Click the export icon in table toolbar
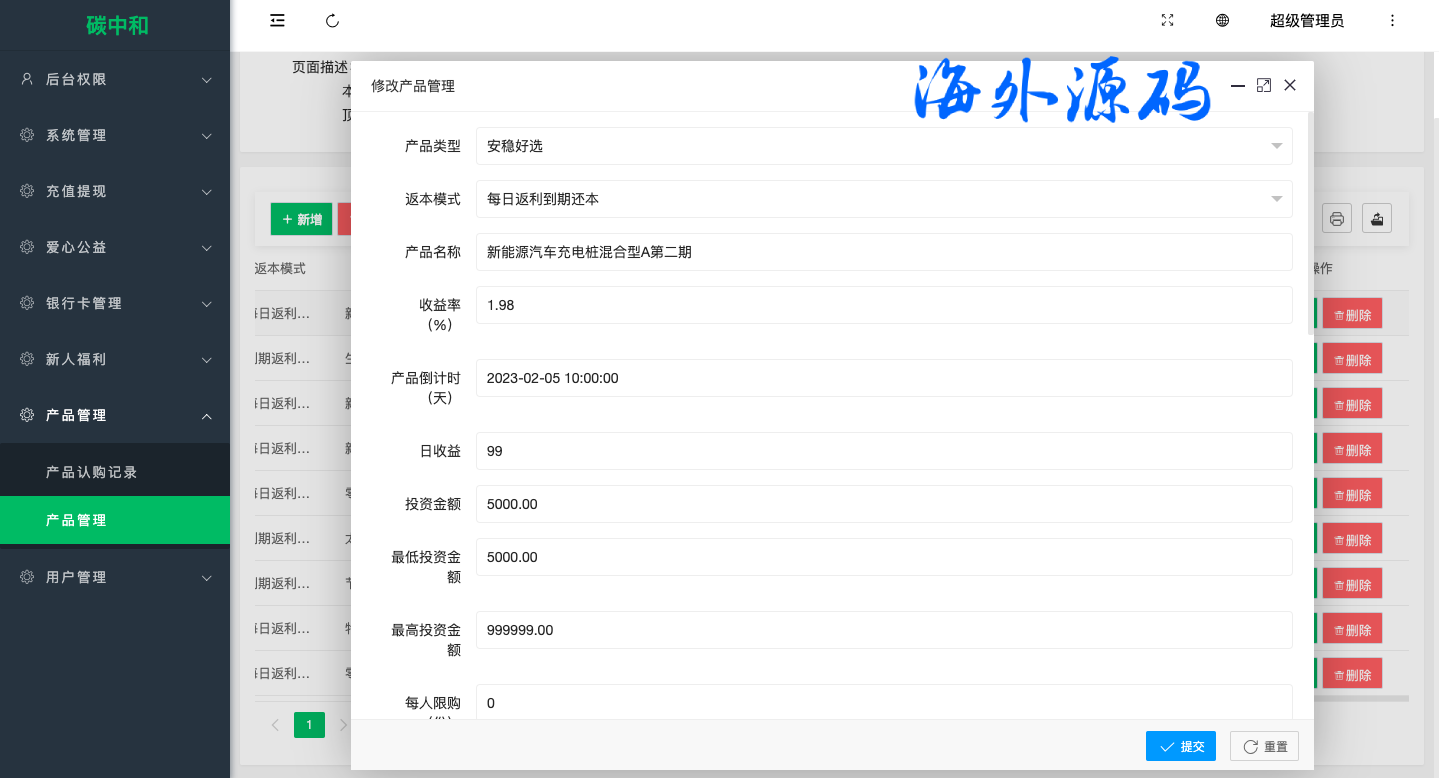This screenshot has height=778, width=1439. click(x=1377, y=218)
